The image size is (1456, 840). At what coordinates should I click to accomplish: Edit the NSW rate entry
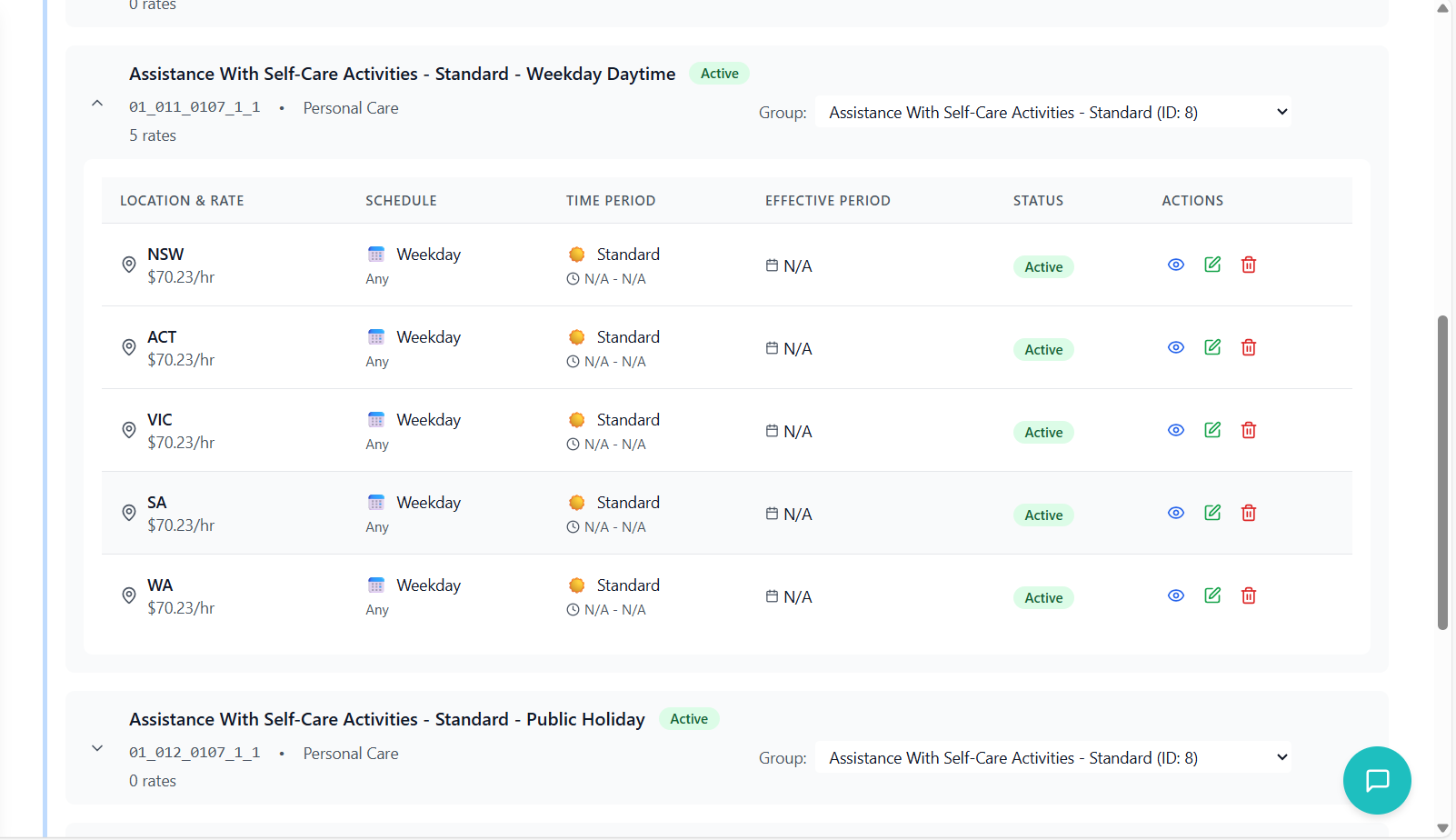(x=1212, y=265)
